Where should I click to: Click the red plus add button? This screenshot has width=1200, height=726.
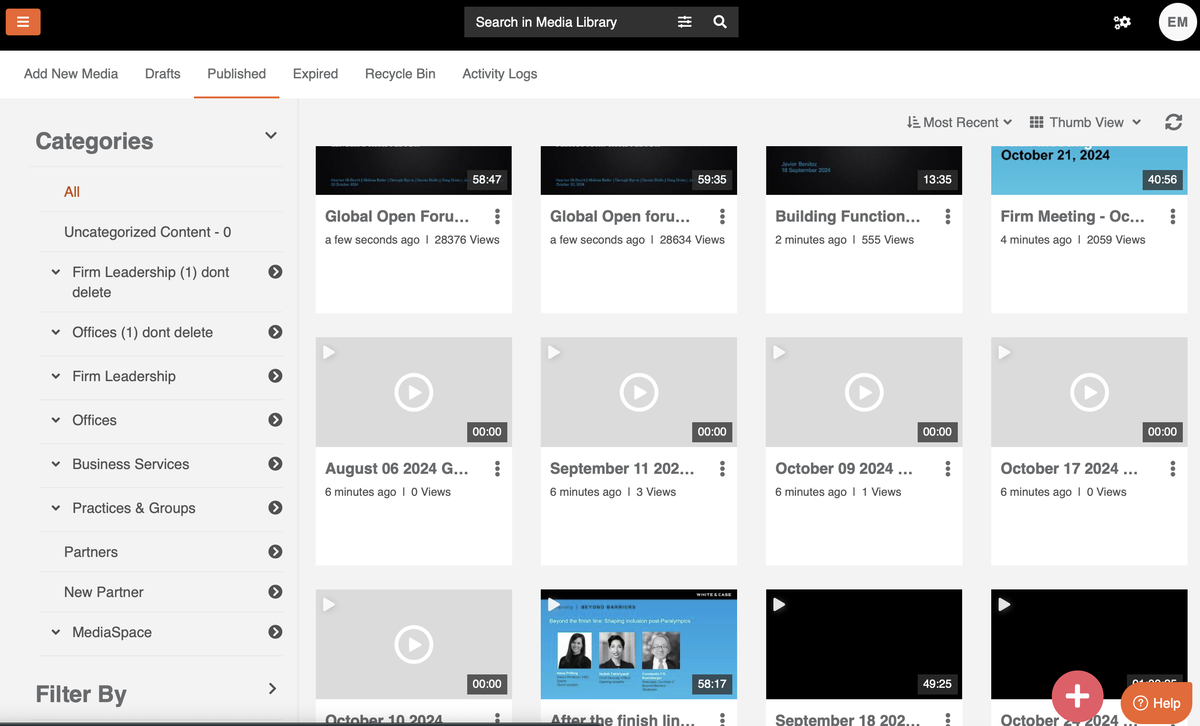(1077, 695)
